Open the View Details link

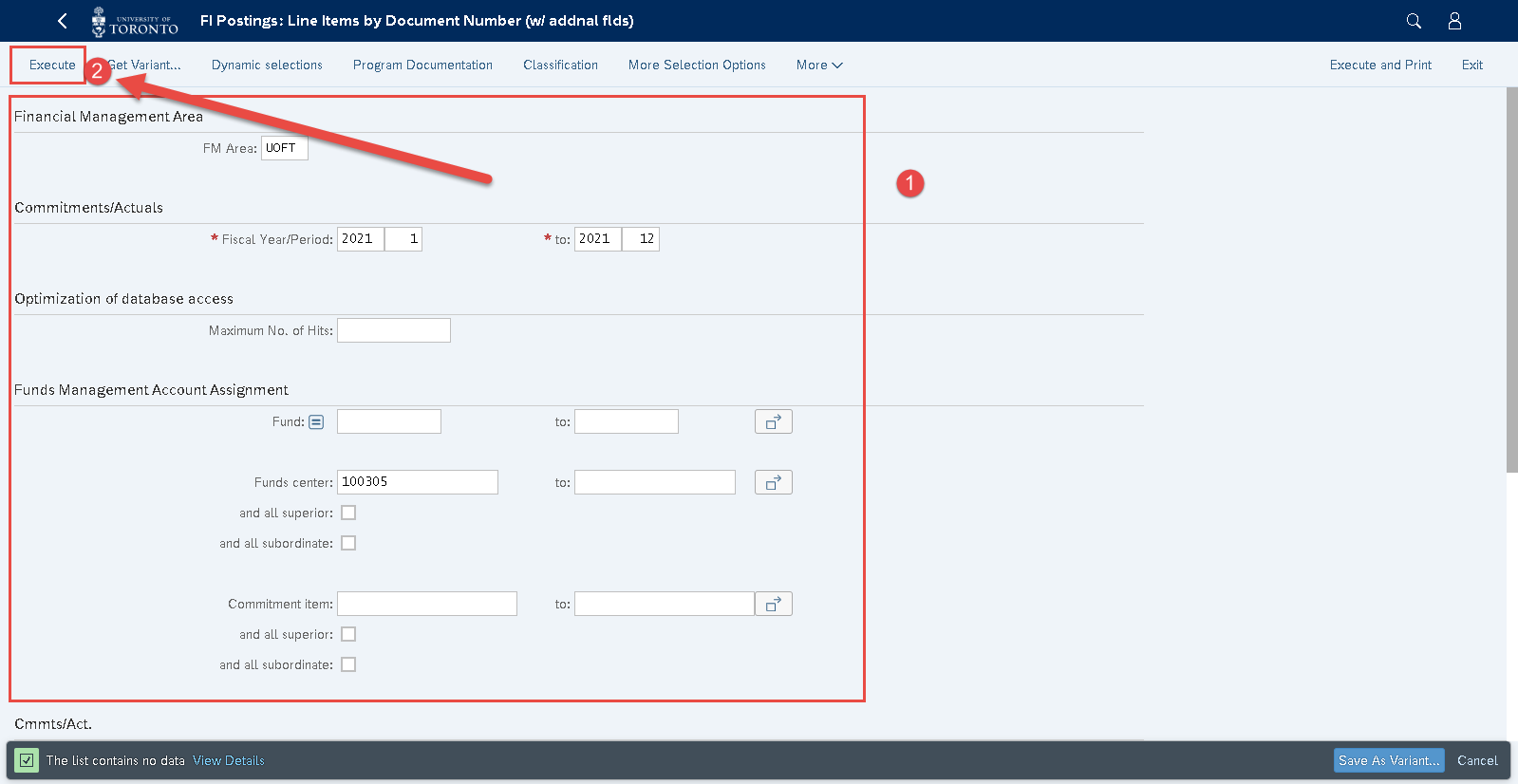[229, 760]
